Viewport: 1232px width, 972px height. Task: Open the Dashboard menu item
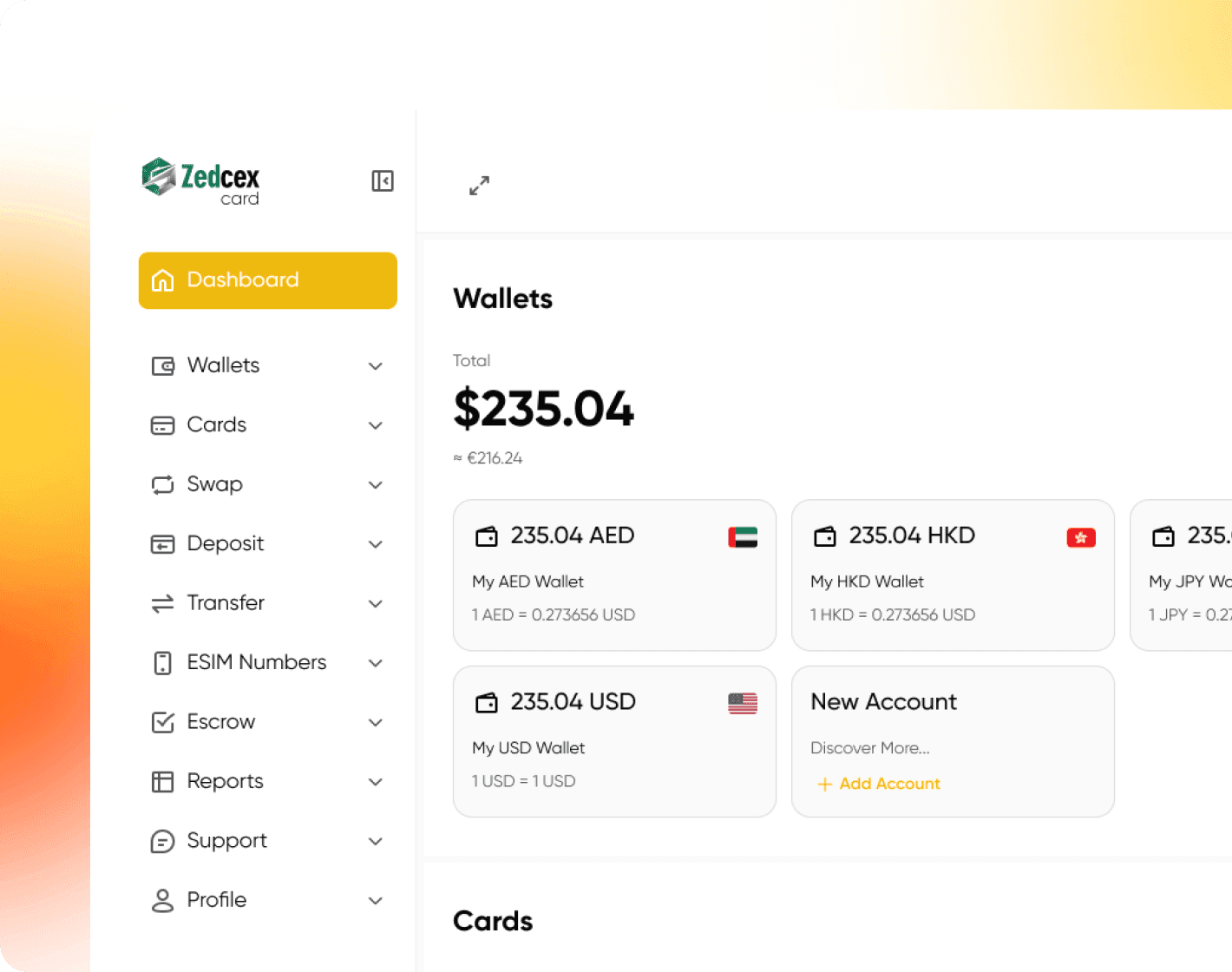coord(267,280)
